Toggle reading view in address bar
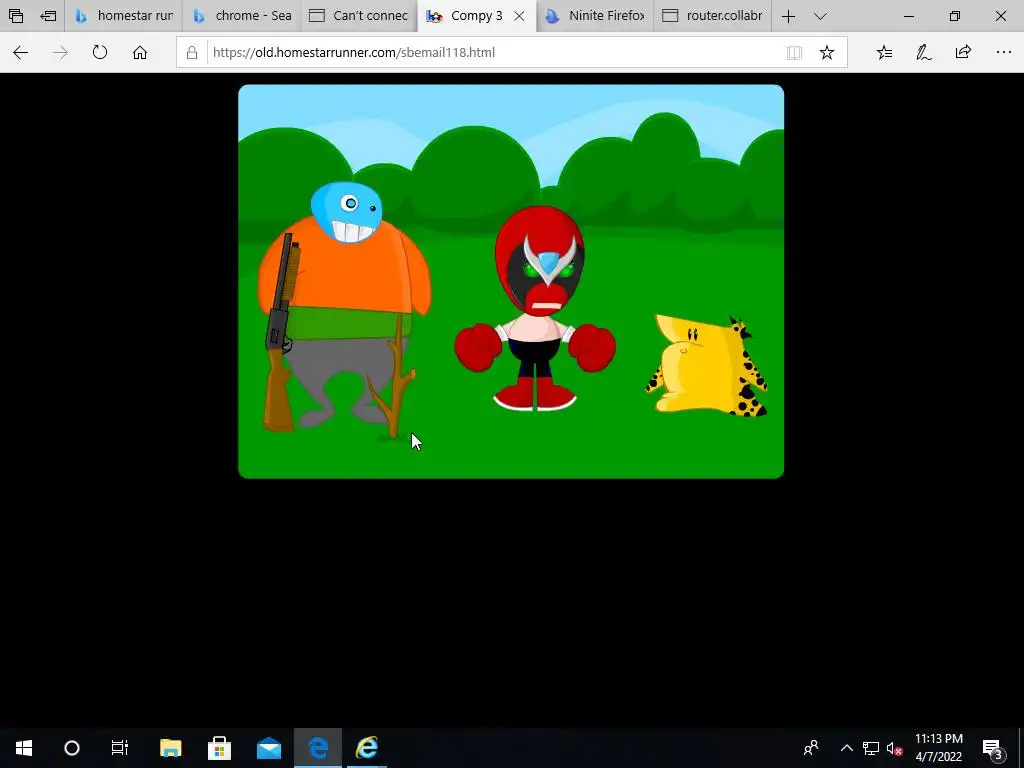The height and width of the screenshot is (768, 1024). pos(794,53)
